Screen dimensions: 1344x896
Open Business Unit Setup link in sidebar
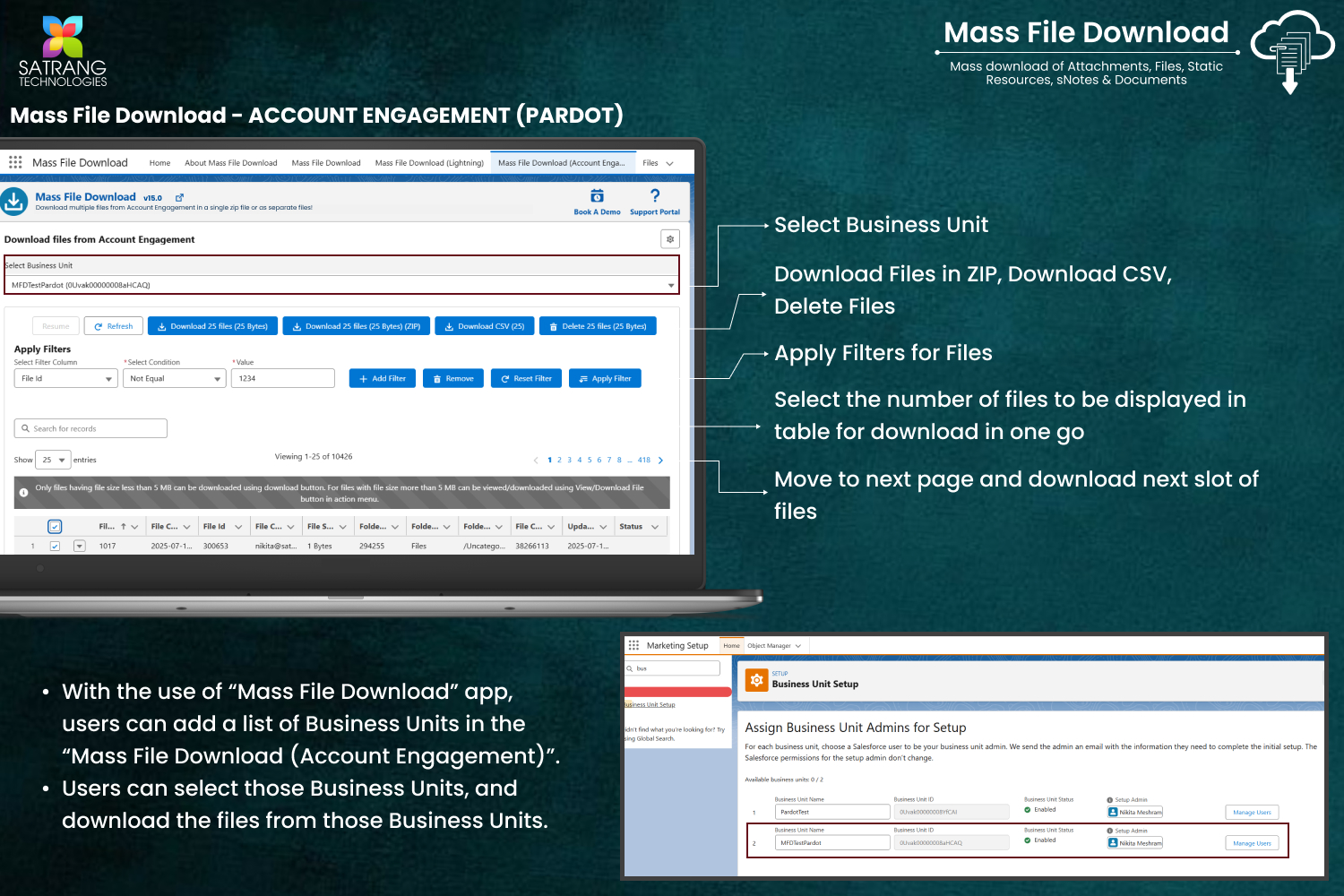pos(650,704)
